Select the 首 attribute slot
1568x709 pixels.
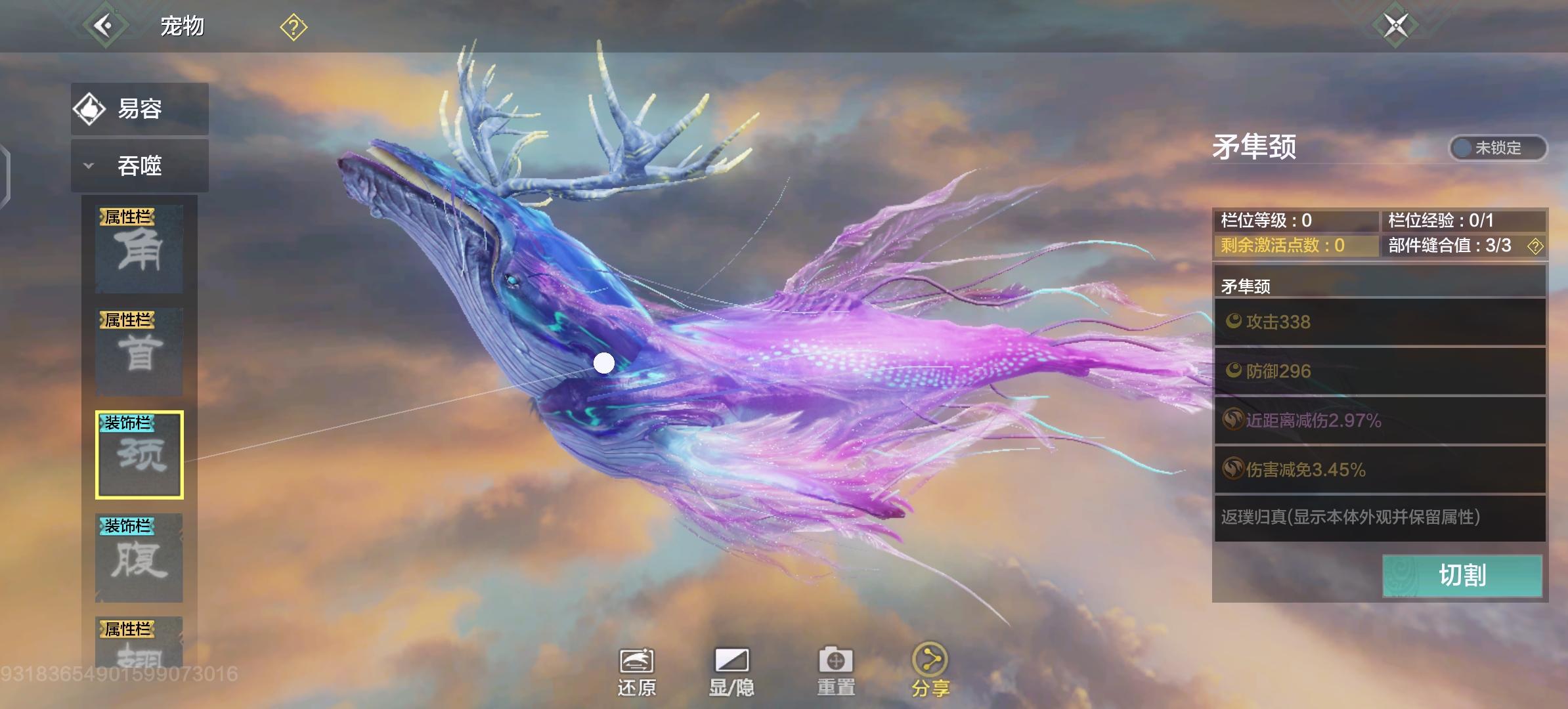[x=139, y=352]
